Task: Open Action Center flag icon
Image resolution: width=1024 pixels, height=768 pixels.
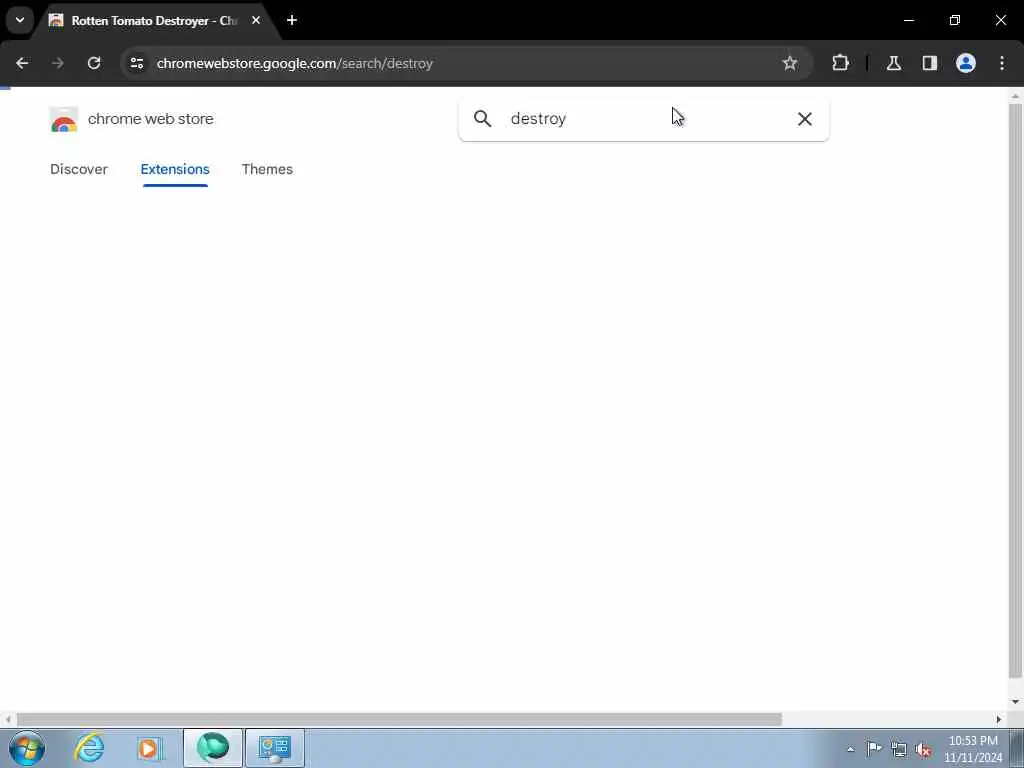Action: 874,748
